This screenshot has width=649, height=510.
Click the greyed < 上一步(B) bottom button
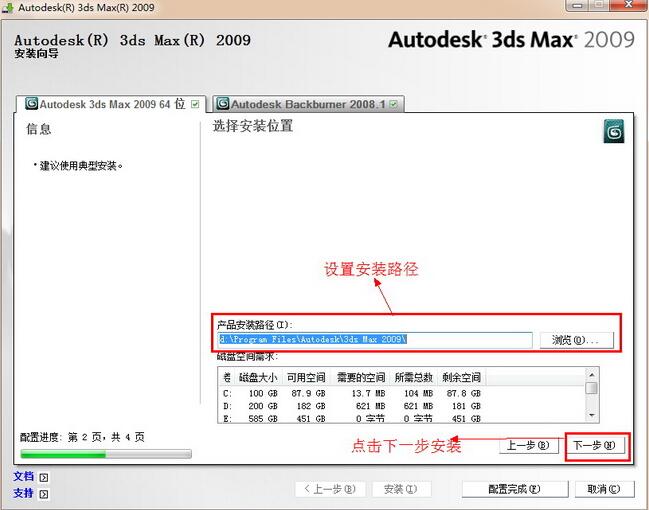tap(330, 489)
